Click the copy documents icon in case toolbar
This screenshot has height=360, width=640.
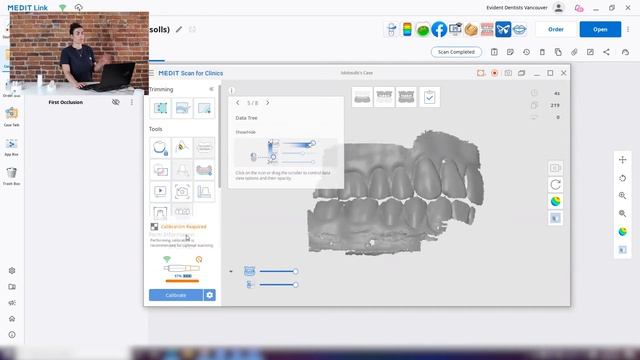point(558,52)
